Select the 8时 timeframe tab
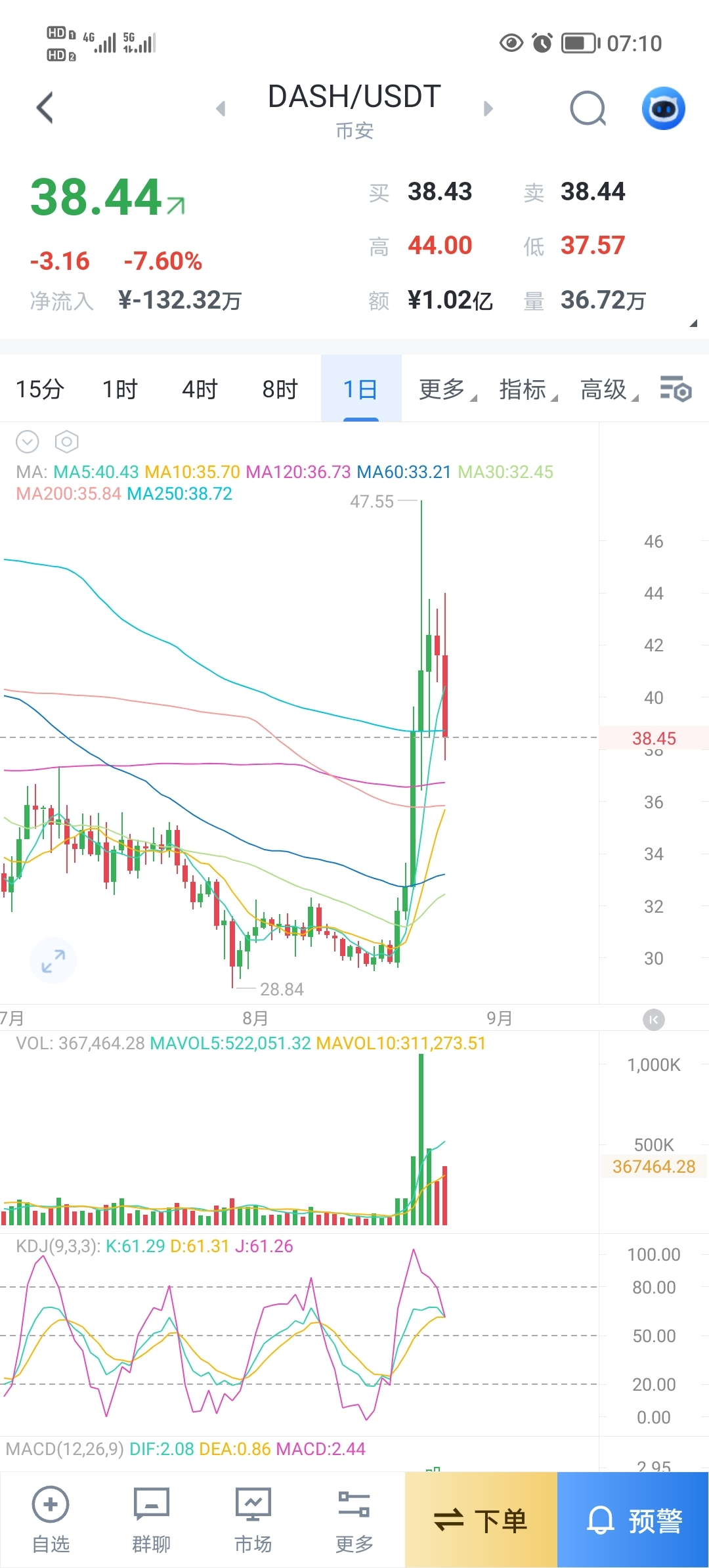The height and width of the screenshot is (1568, 709). 280,389
